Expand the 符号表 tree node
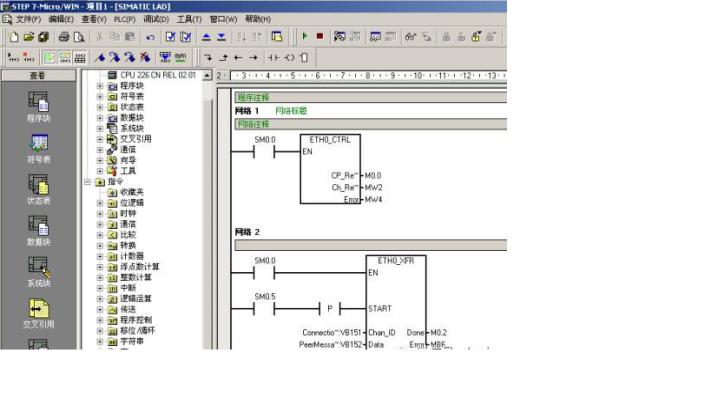This screenshot has height=405, width=711. [100, 96]
